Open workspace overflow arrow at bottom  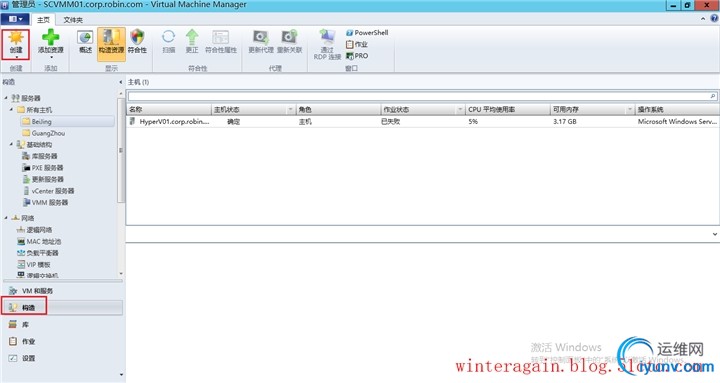tap(121, 375)
